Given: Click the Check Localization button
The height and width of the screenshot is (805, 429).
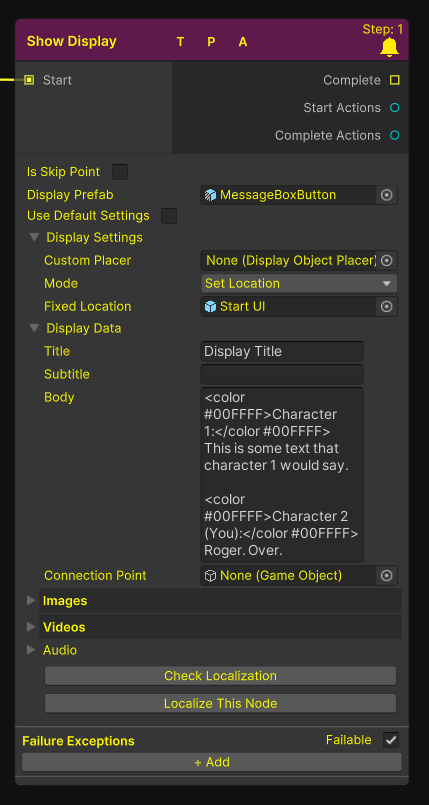Looking at the screenshot, I should pos(220,676).
